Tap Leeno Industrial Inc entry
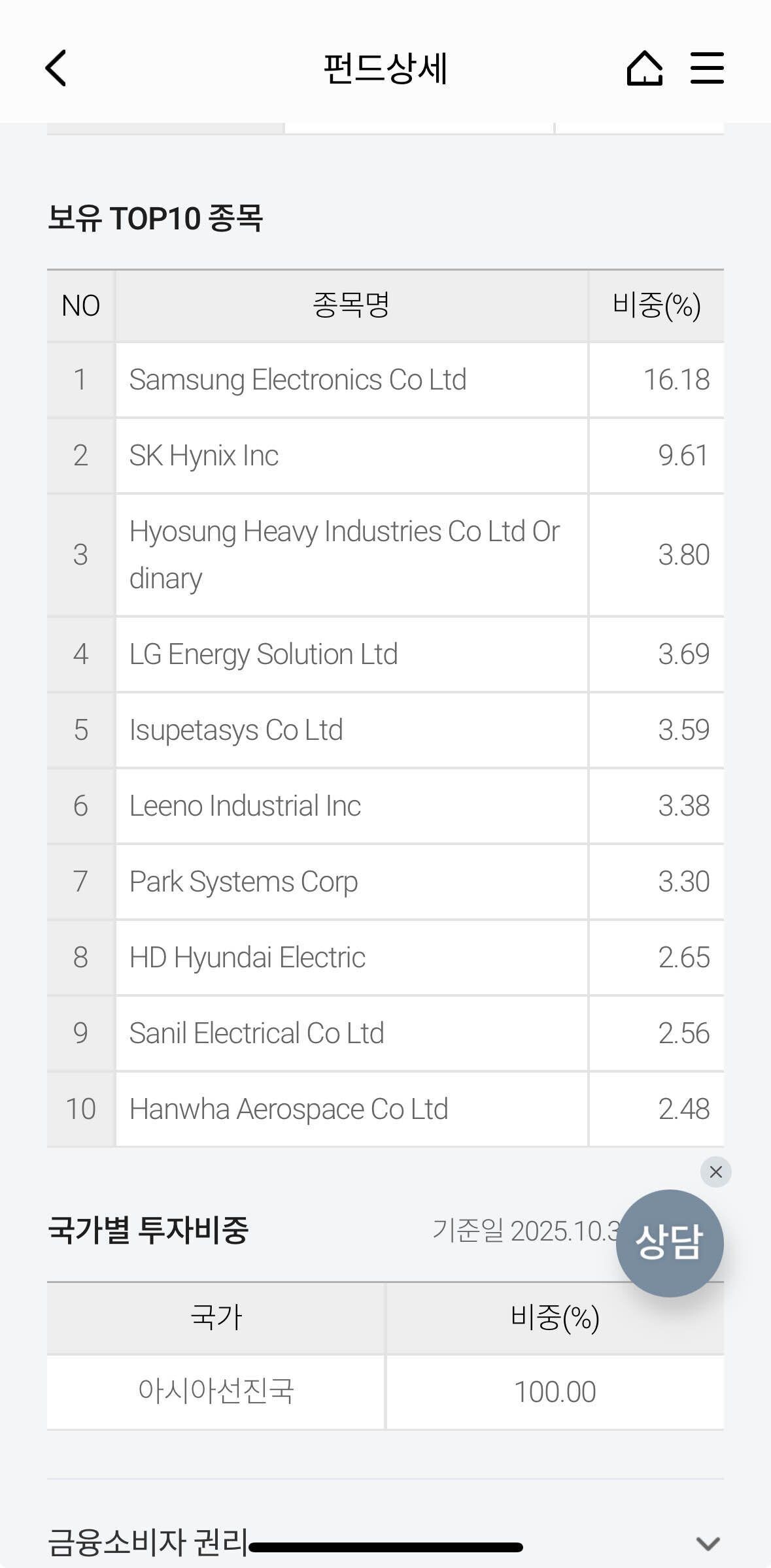 (245, 806)
